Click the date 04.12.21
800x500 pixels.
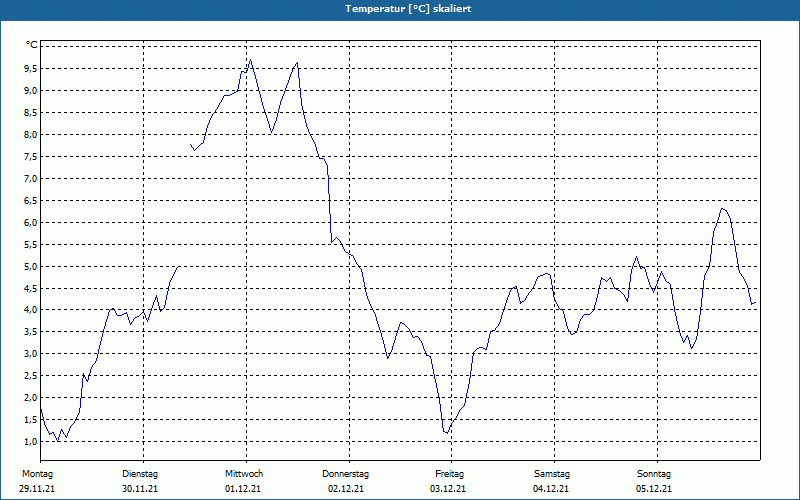pyautogui.click(x=551, y=489)
